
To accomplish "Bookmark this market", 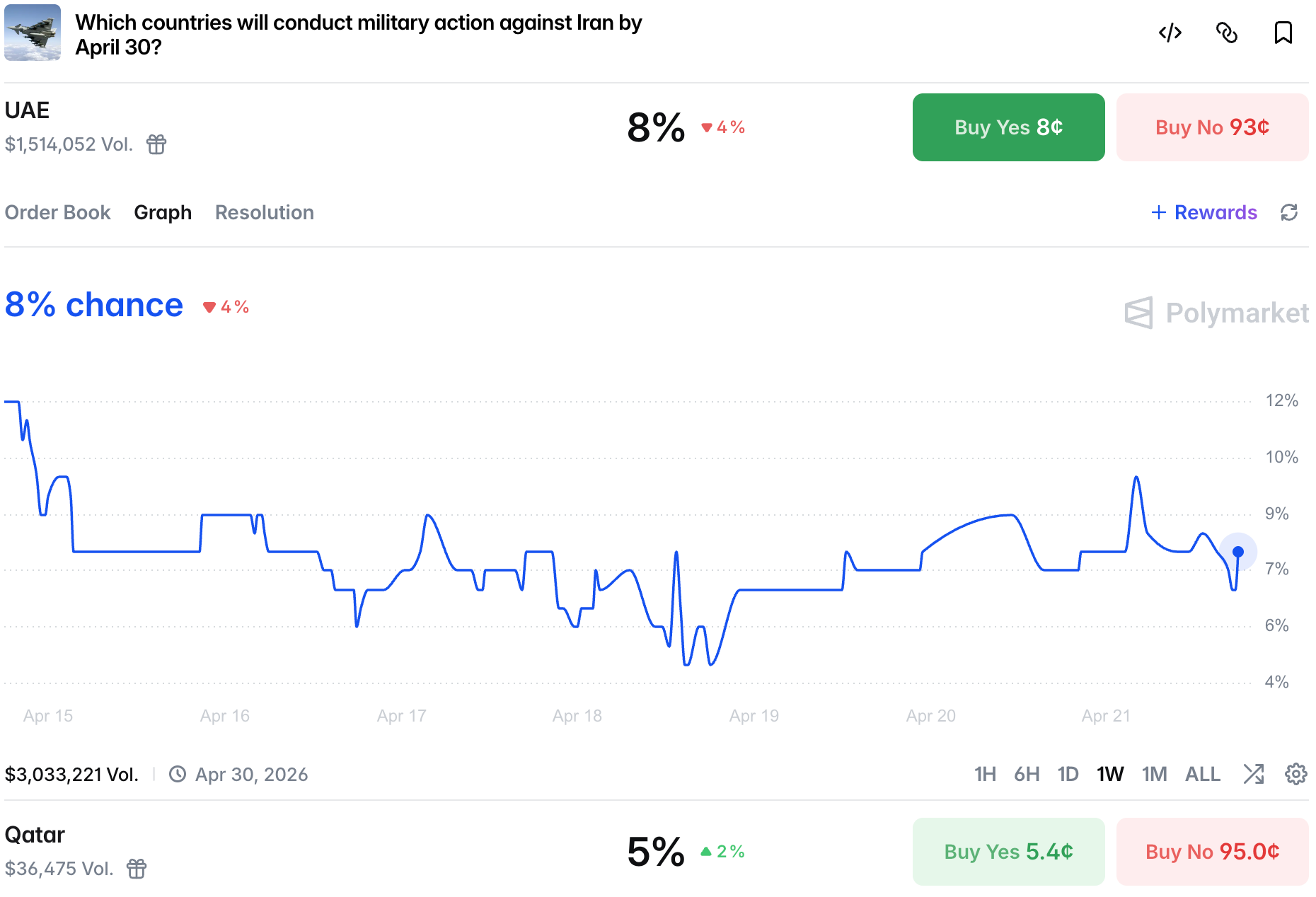I will click(1283, 33).
